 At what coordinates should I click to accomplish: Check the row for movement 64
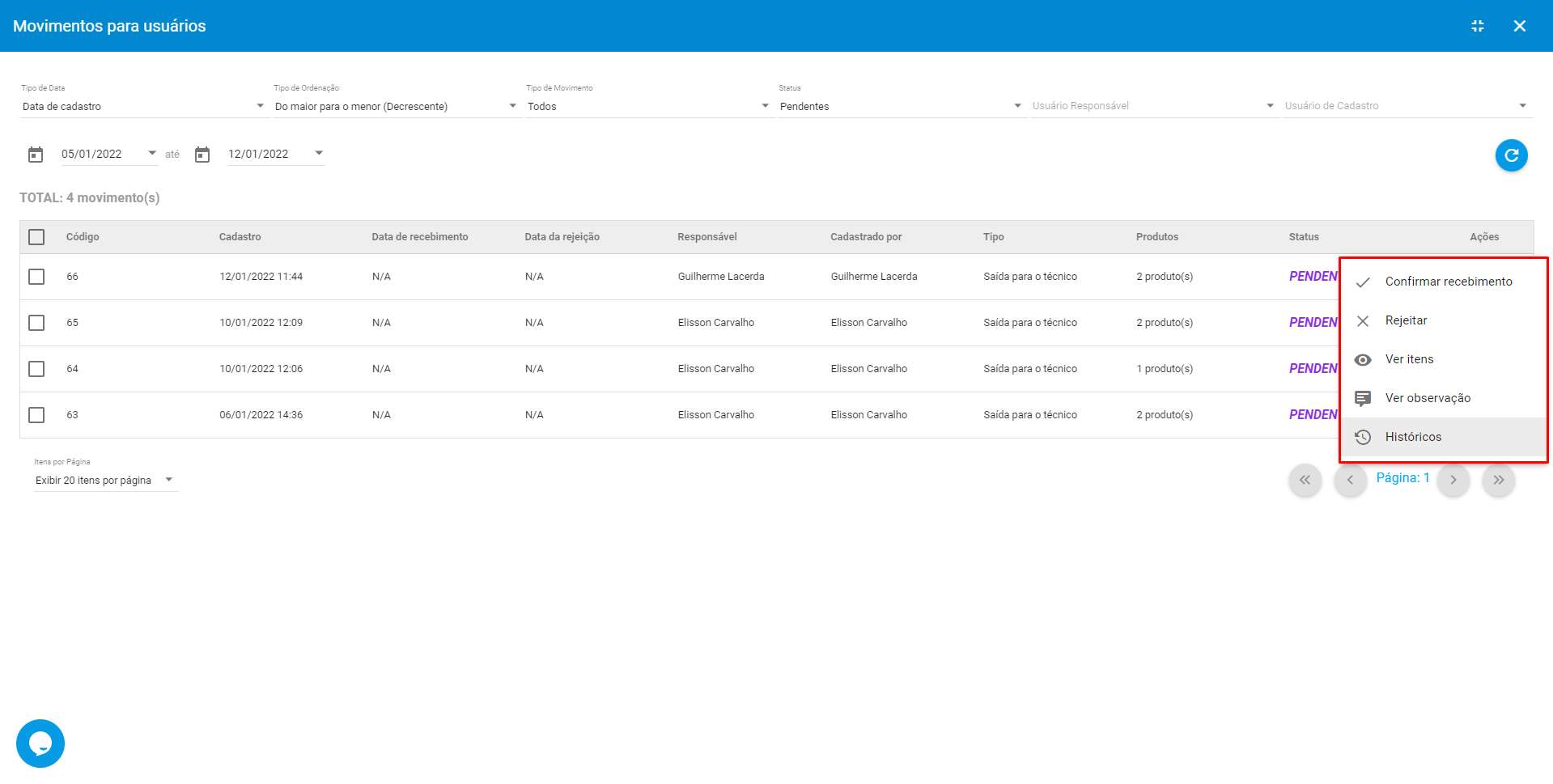pyautogui.click(x=36, y=369)
